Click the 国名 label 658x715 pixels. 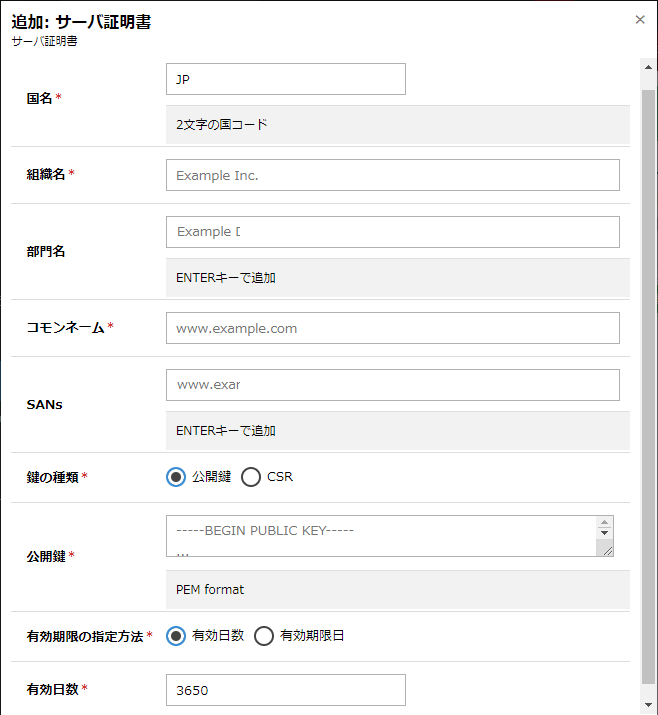39,98
